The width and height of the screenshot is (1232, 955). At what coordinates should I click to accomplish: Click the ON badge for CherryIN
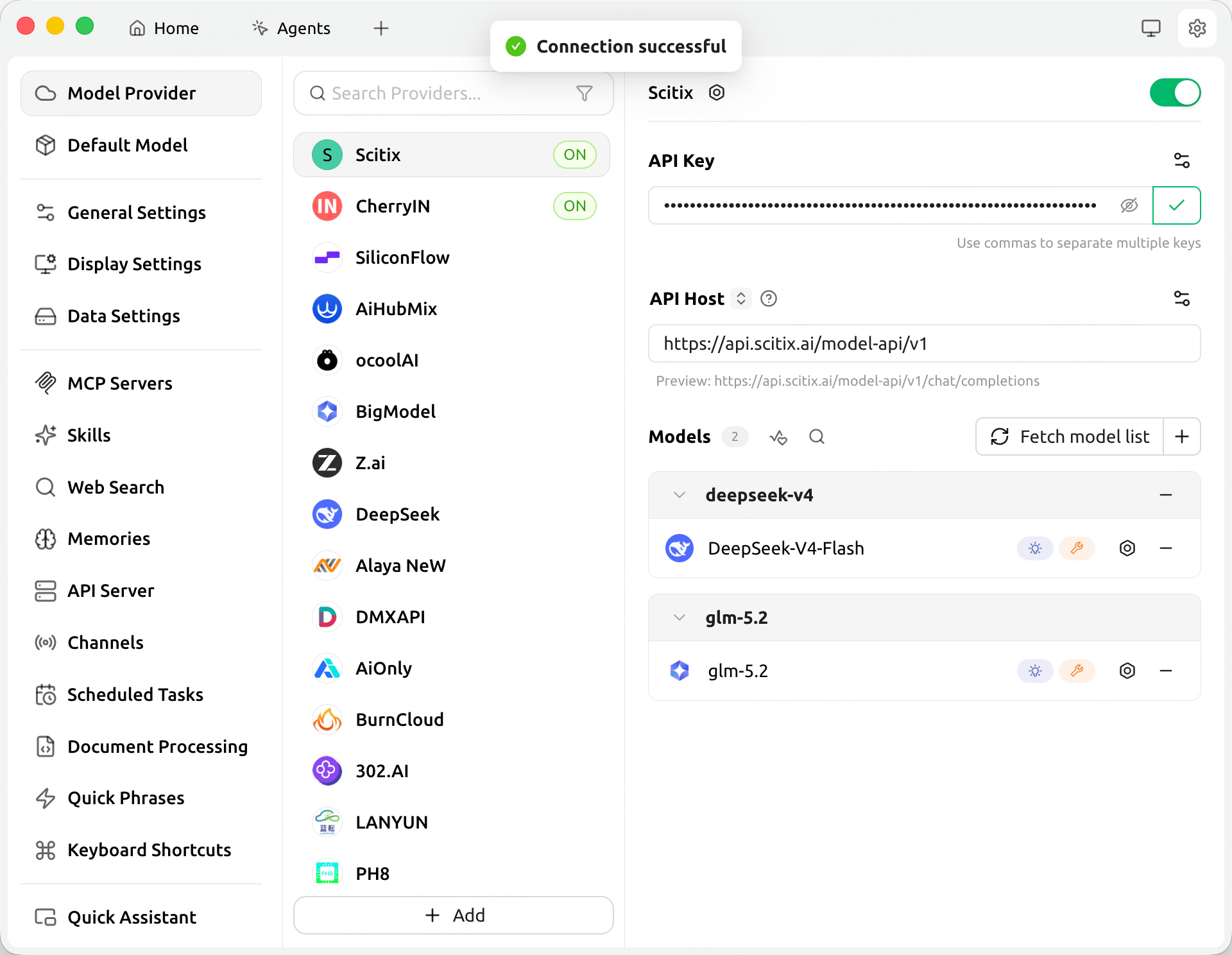coord(575,206)
